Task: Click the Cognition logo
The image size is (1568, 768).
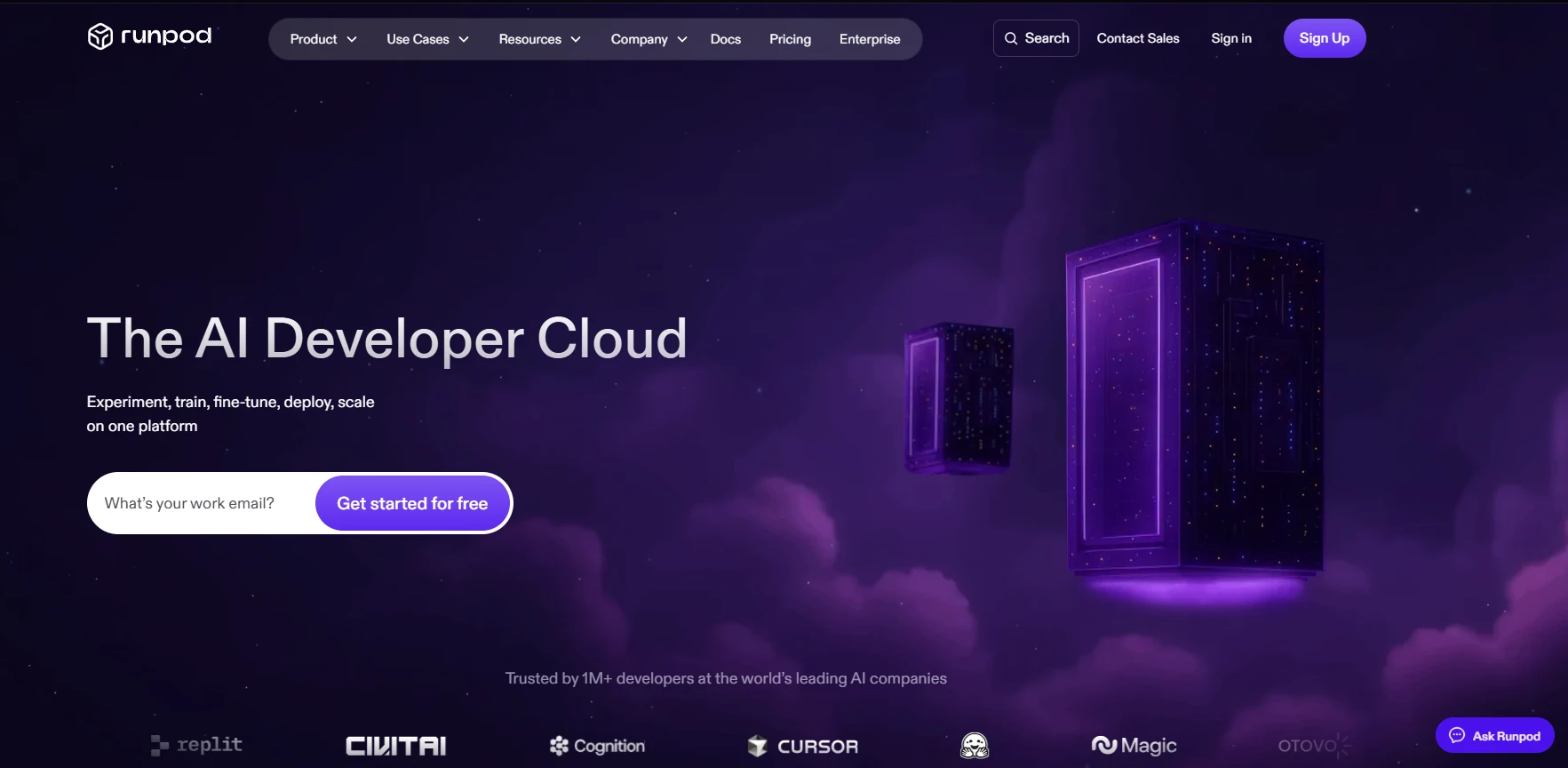Action: 597,746
